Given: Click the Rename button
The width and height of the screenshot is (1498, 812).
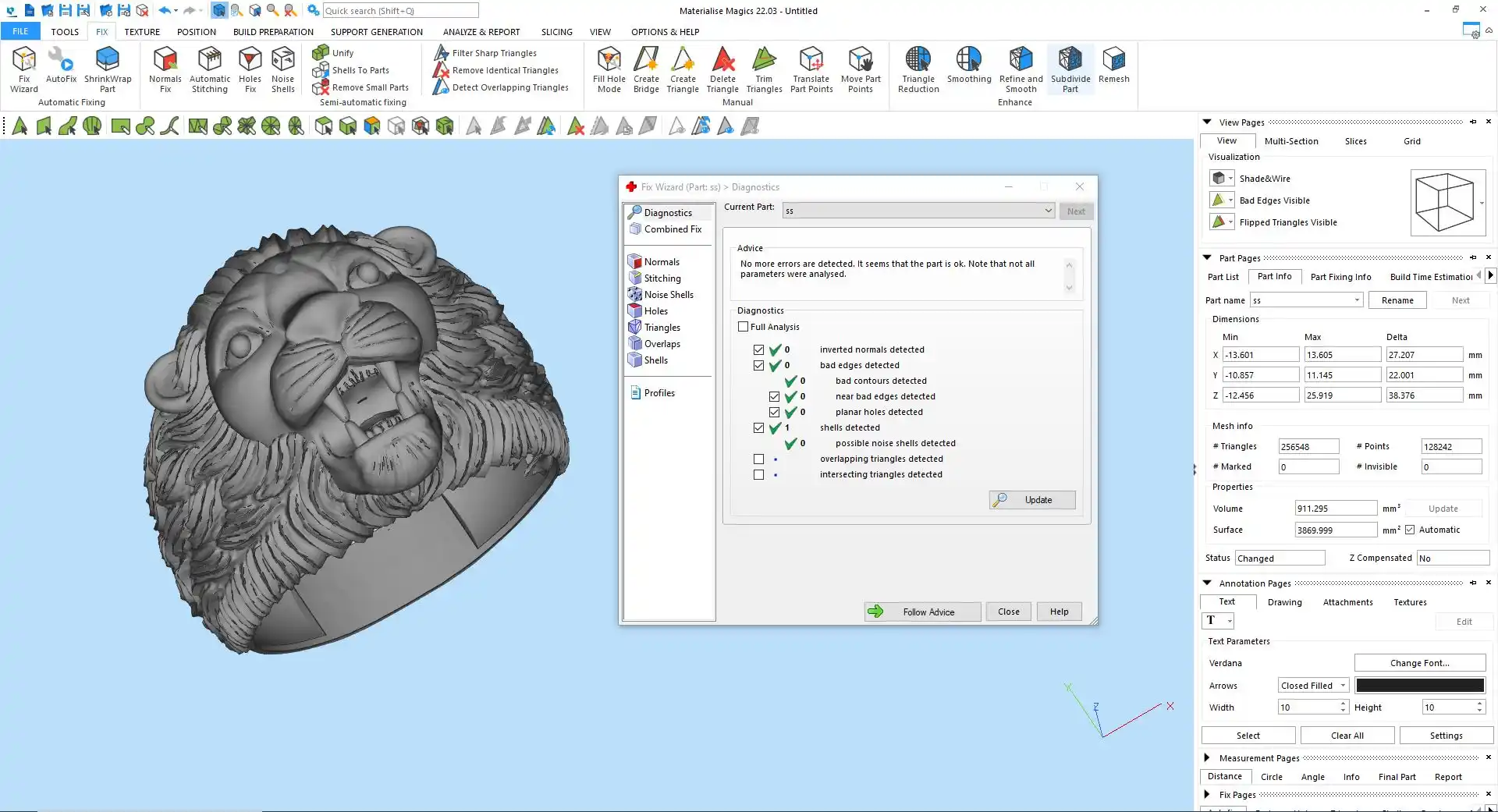Looking at the screenshot, I should pyautogui.click(x=1397, y=300).
